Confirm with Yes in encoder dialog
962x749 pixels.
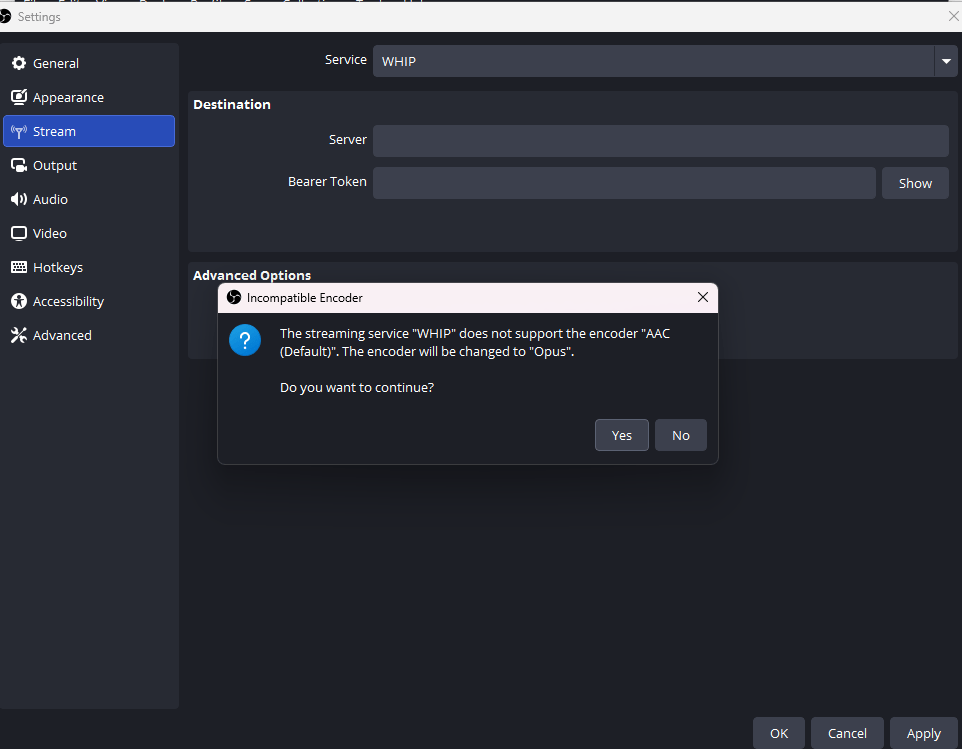621,435
